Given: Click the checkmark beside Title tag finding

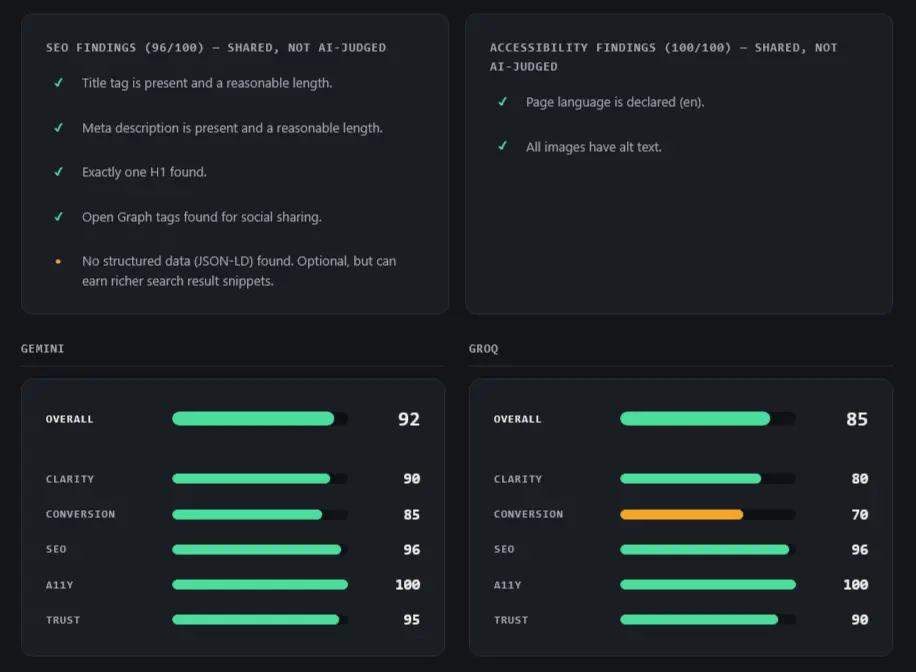Looking at the screenshot, I should 58,83.
